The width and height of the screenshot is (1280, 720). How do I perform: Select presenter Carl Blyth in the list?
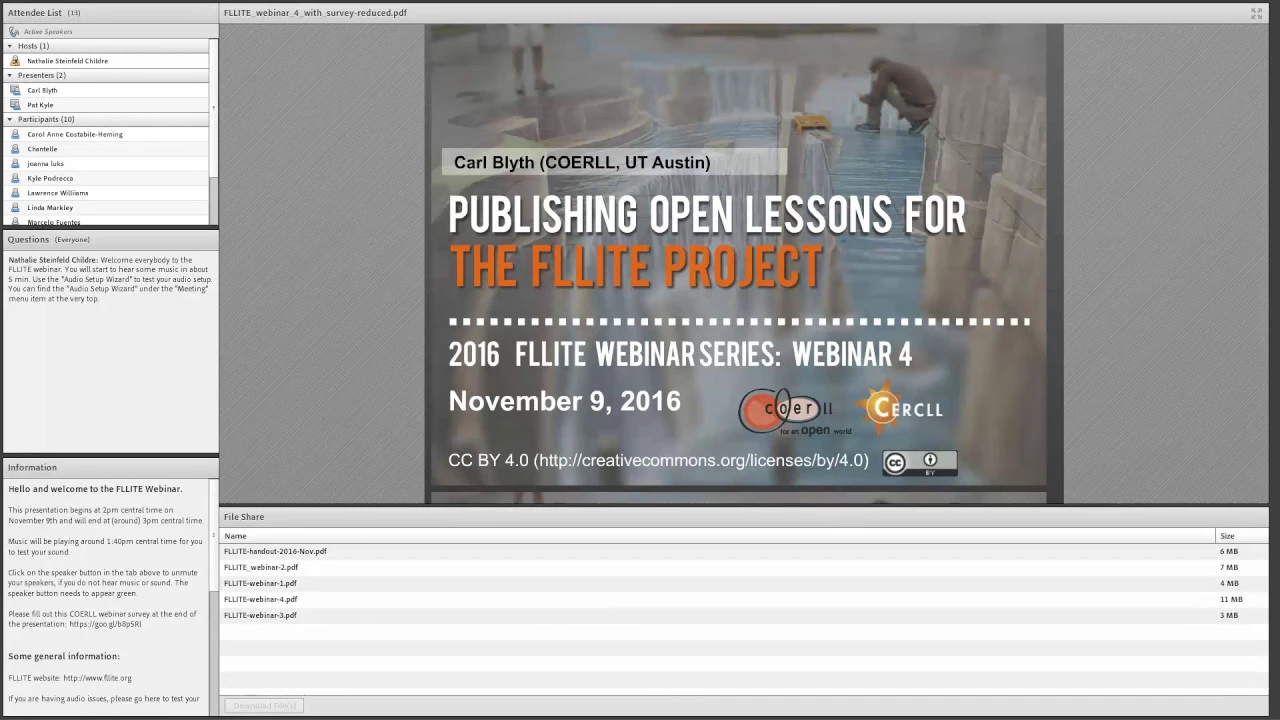coord(105,90)
